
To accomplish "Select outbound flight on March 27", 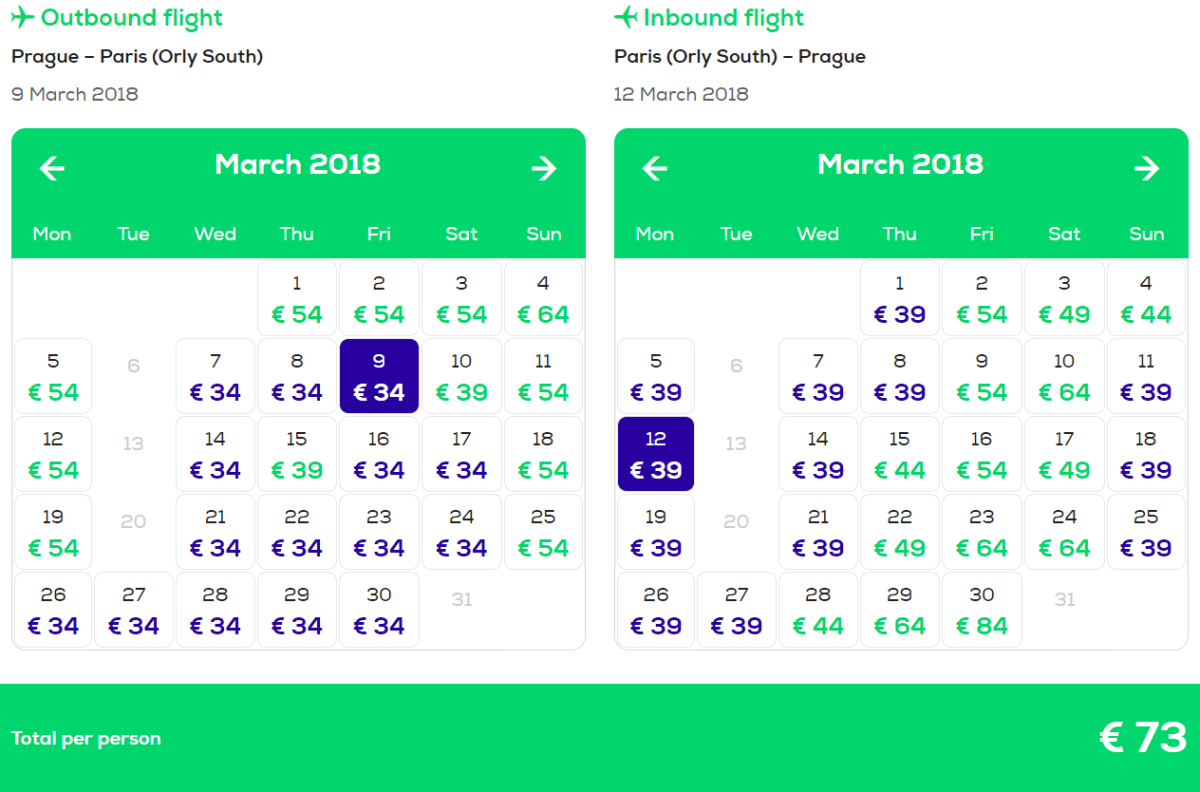I will pos(134,610).
